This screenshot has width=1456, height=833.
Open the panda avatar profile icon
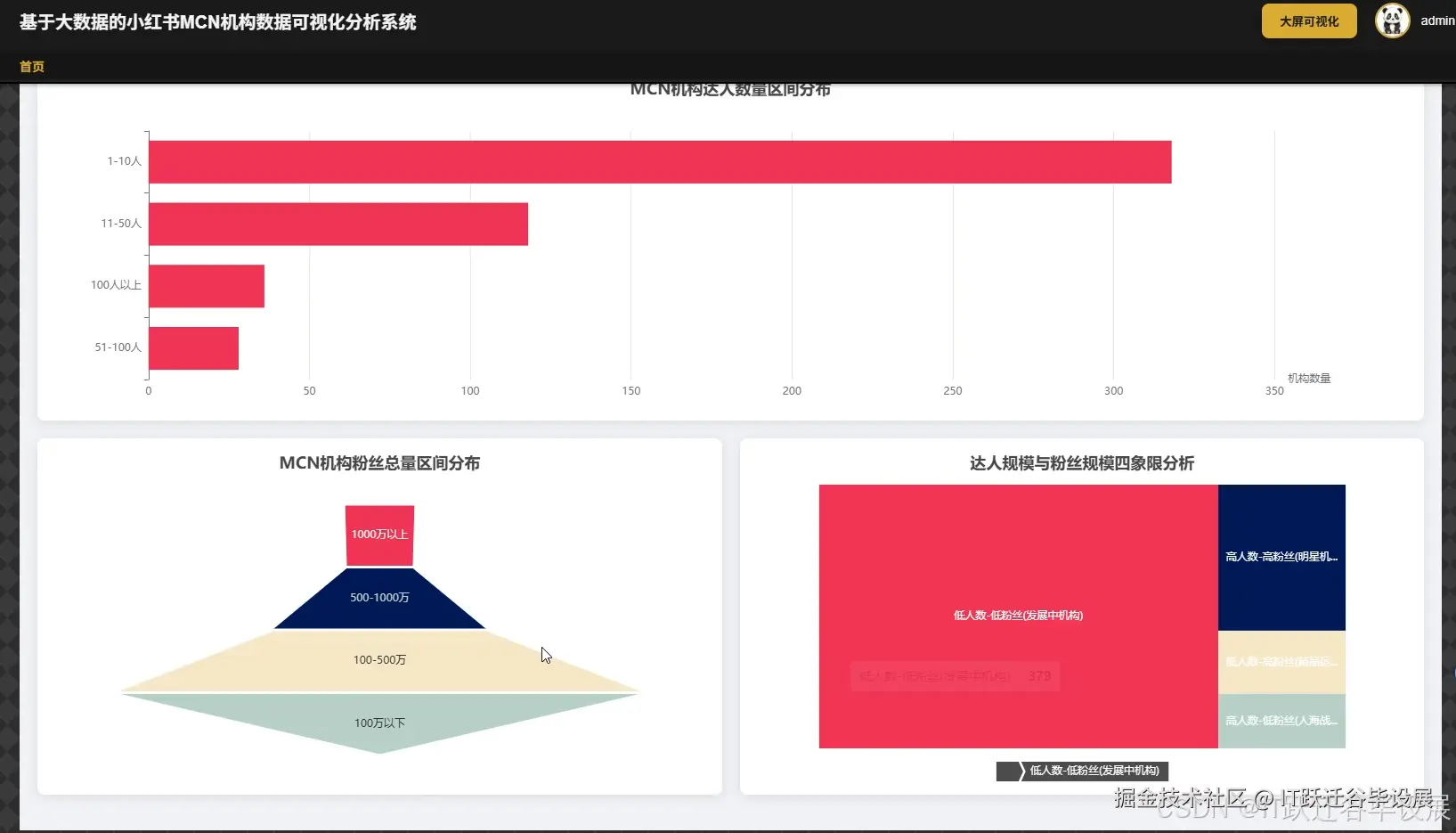click(x=1391, y=20)
